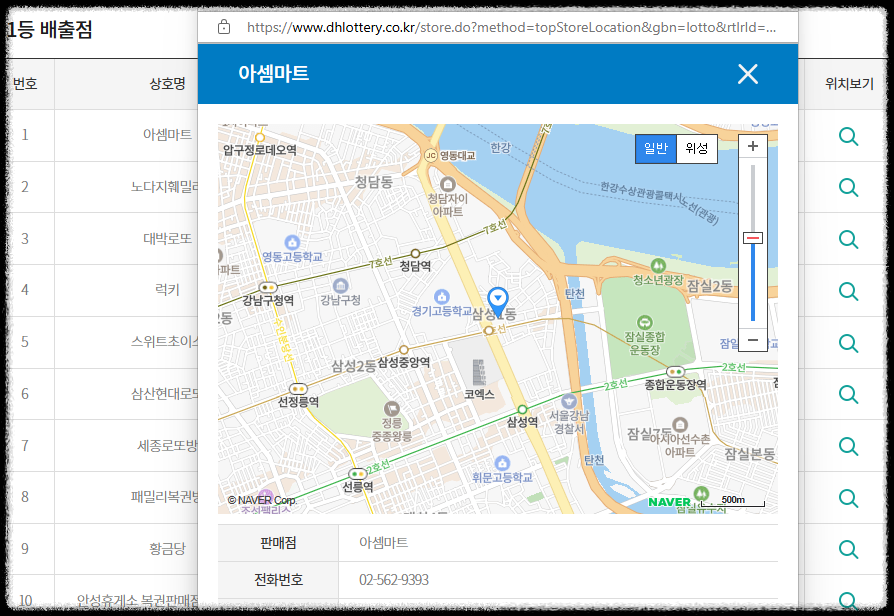This screenshot has width=894, height=616.
Task: Click 휘문고등학교 school icon on map
Action: [502, 463]
